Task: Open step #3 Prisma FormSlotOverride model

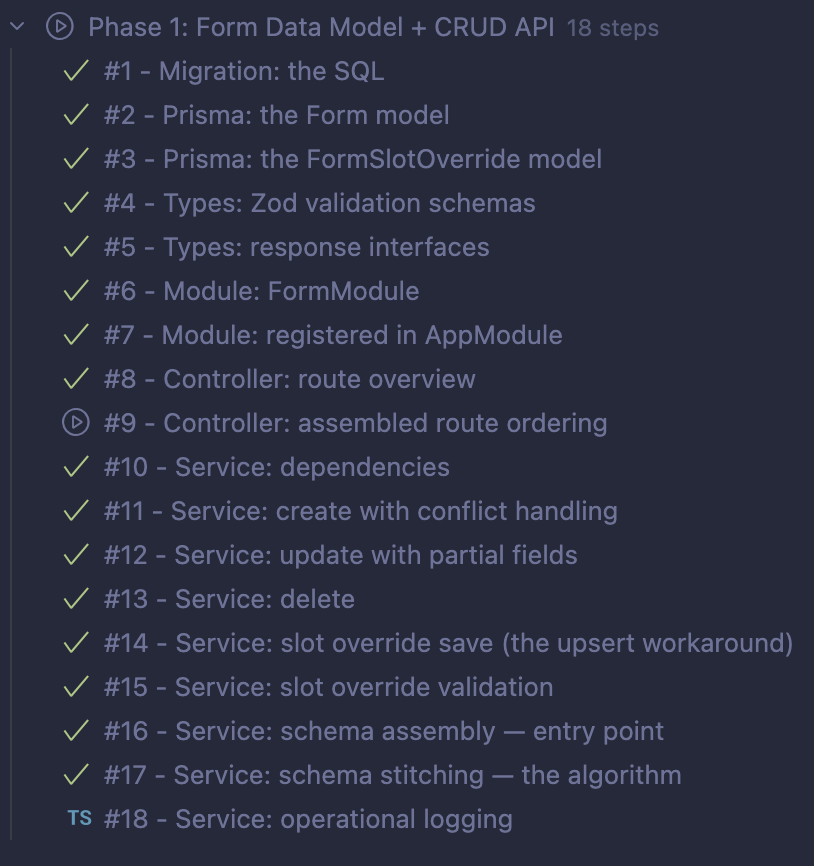Action: point(352,159)
